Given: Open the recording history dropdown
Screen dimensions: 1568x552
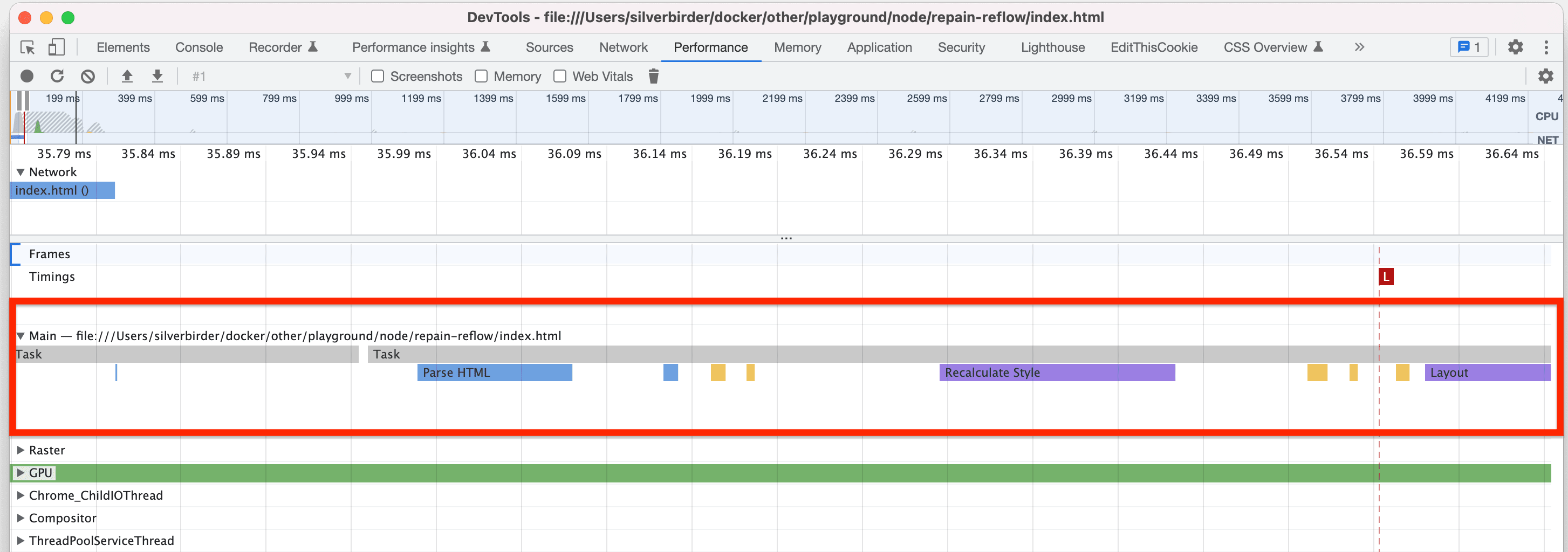Looking at the screenshot, I should [347, 76].
